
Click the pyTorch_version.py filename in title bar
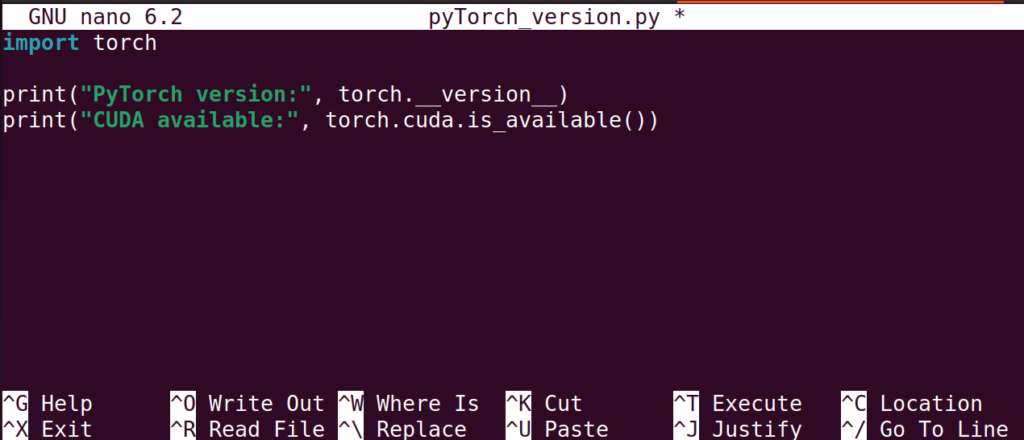click(543, 17)
